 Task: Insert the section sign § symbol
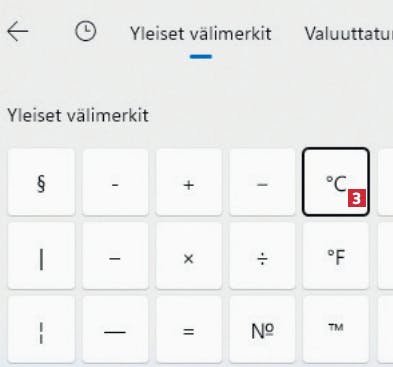tap(41, 182)
